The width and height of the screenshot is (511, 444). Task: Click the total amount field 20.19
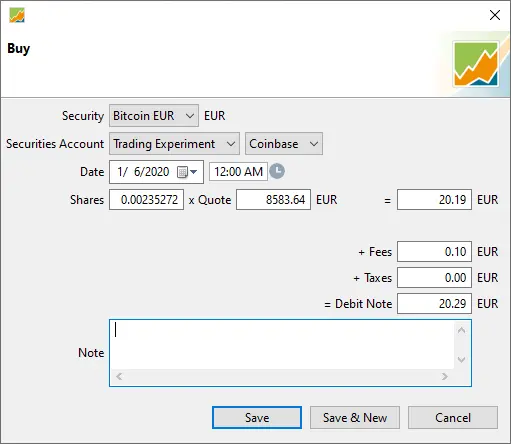point(434,200)
